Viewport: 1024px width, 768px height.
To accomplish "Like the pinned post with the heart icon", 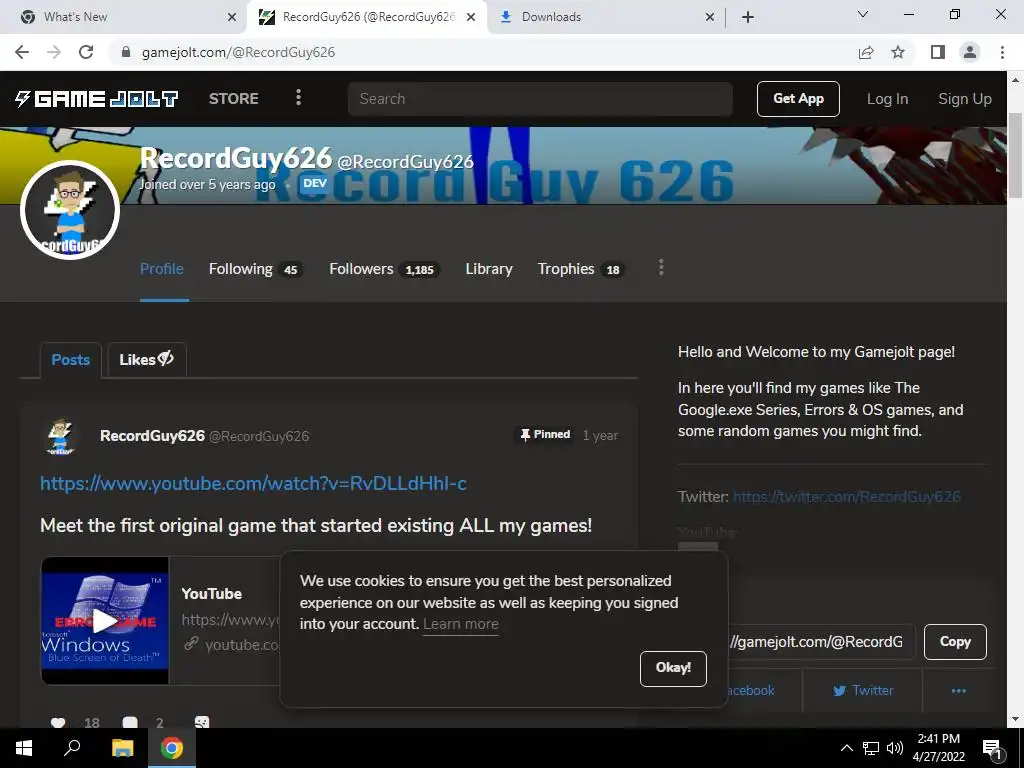I will click(58, 723).
